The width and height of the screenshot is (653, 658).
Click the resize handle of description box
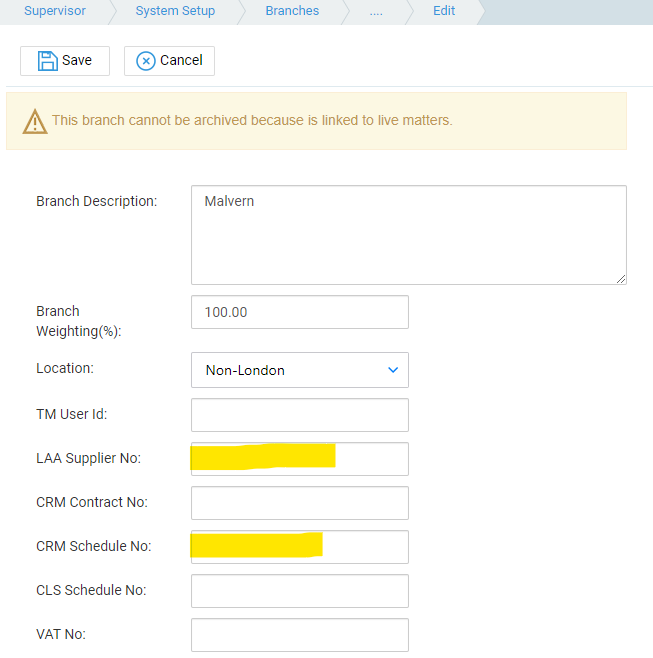point(621,279)
